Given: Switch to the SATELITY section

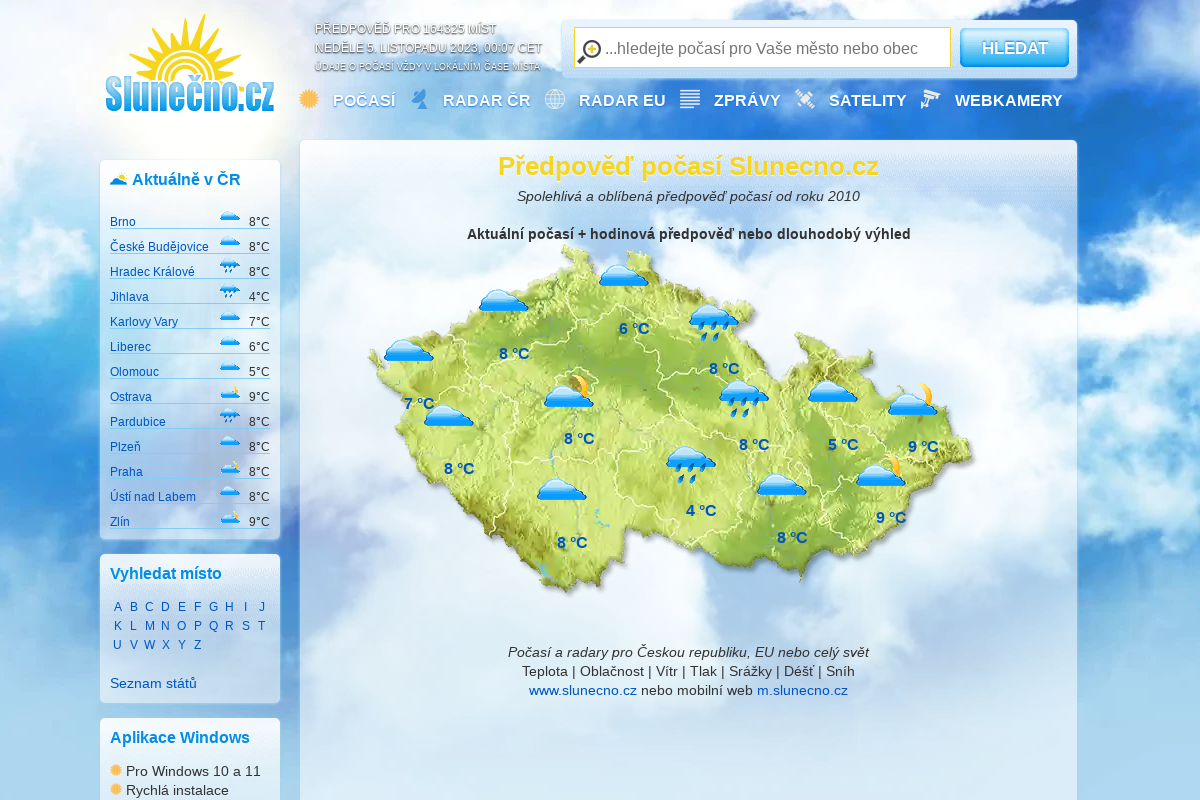Looking at the screenshot, I should [x=867, y=100].
